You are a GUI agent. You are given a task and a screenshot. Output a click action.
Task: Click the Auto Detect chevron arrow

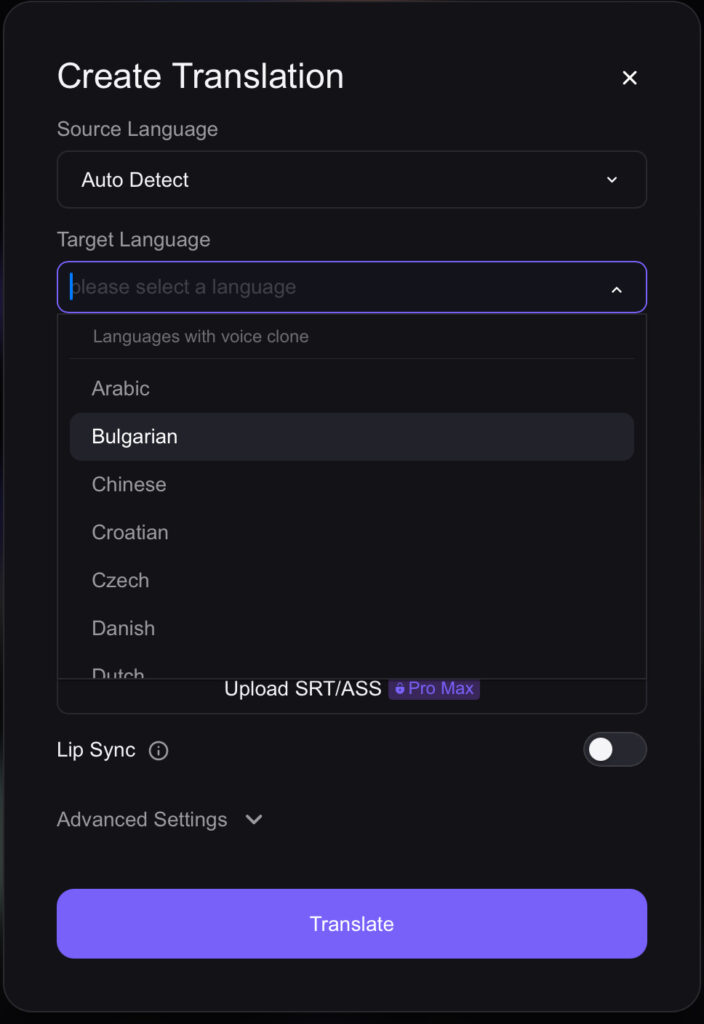(612, 180)
